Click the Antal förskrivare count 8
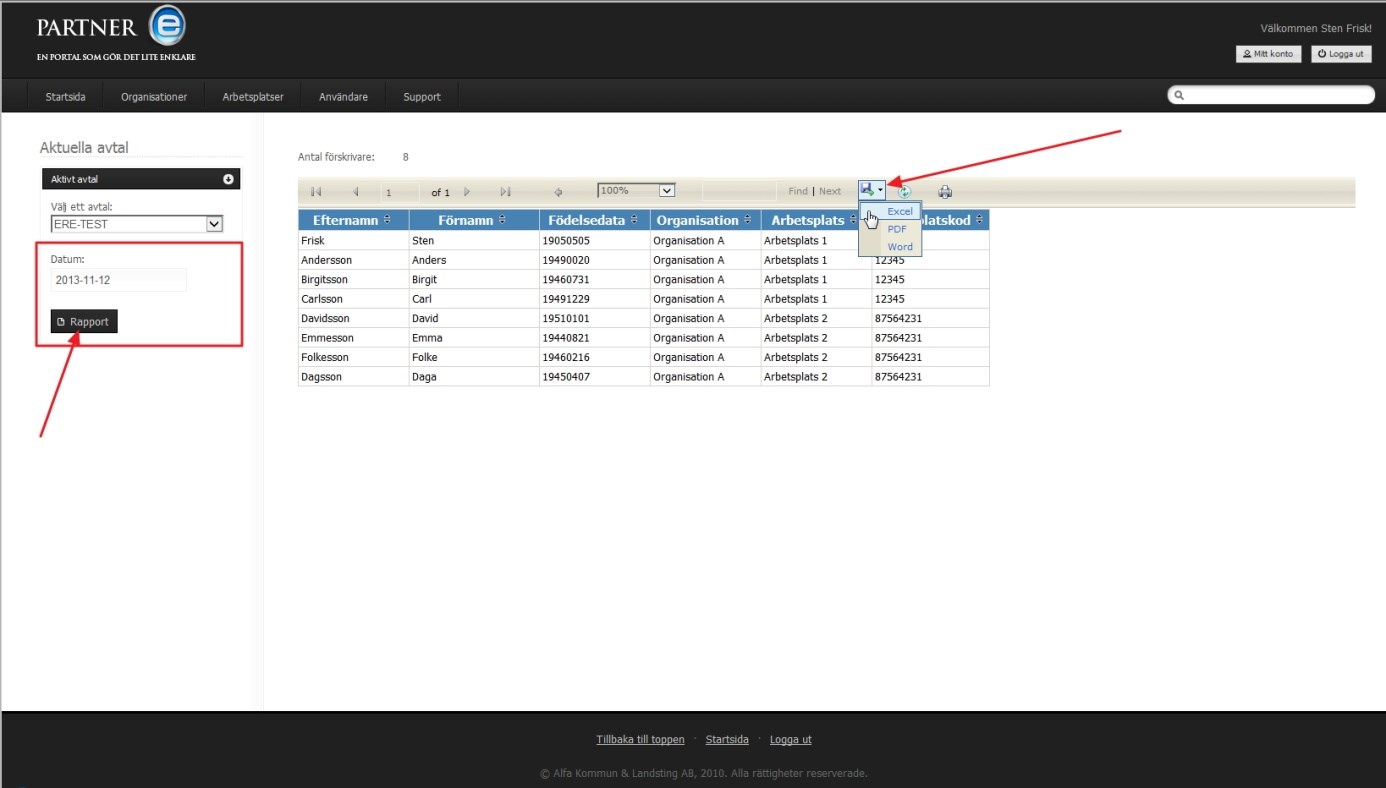The image size is (1386, 788). (x=406, y=157)
